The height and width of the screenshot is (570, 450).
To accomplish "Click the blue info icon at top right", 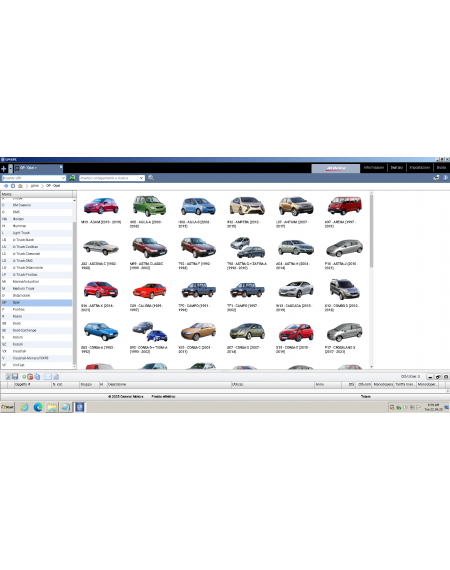I will pyautogui.click(x=445, y=178).
